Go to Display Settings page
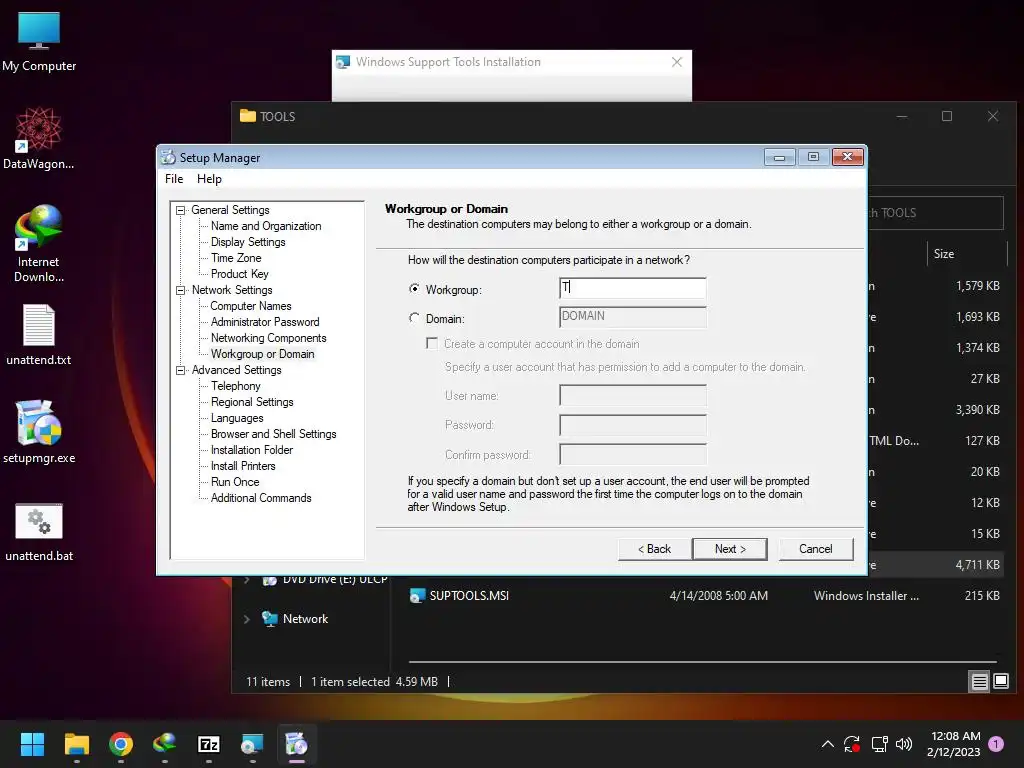 click(x=248, y=242)
